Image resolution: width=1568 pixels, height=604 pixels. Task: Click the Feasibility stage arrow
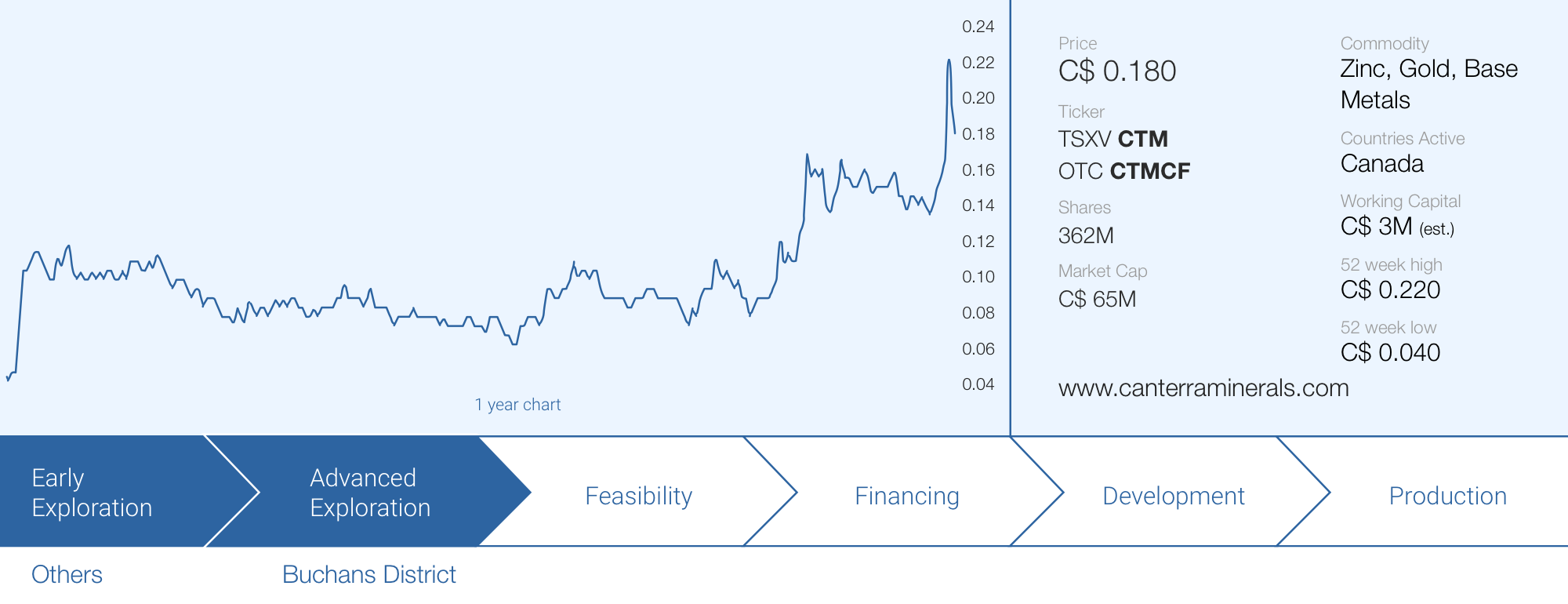point(638,496)
